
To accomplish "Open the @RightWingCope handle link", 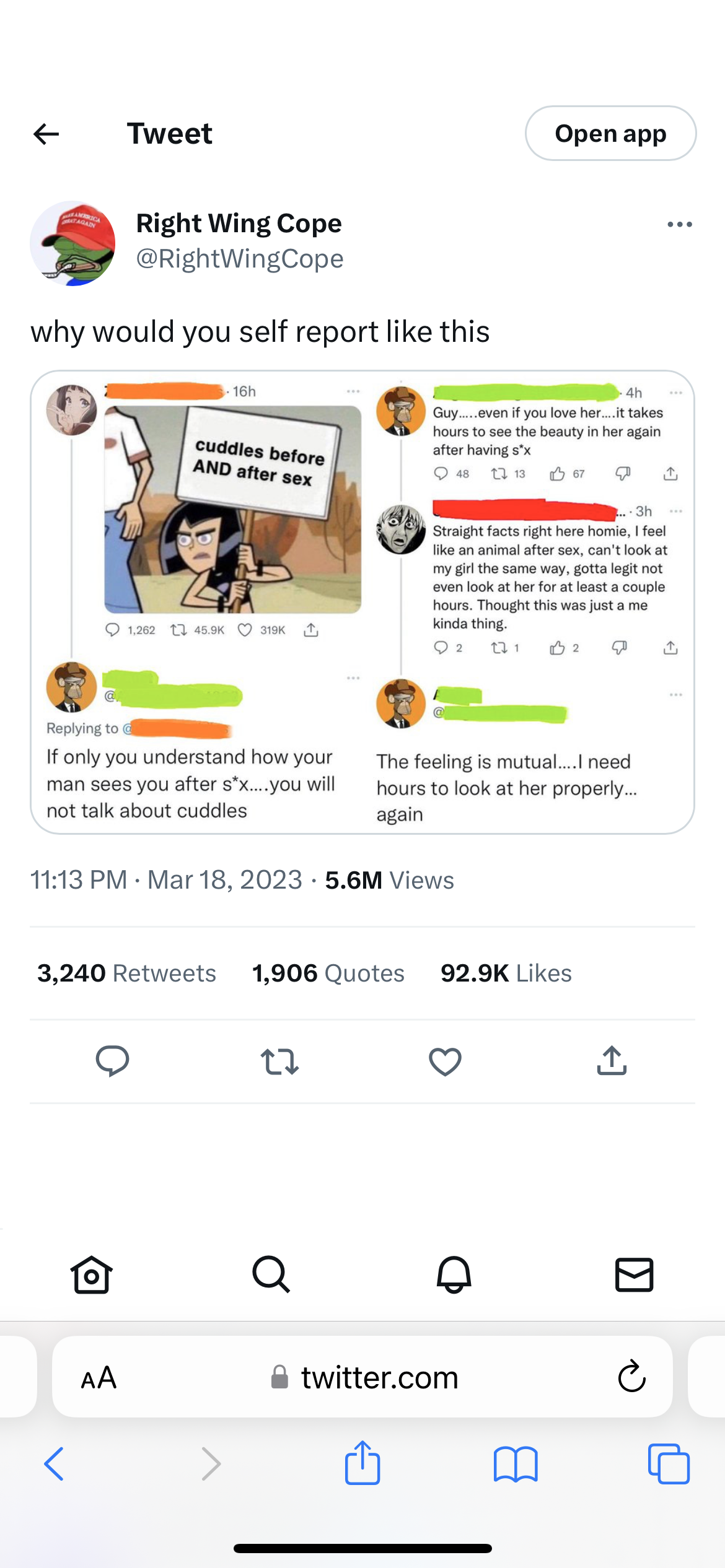I will [x=239, y=259].
